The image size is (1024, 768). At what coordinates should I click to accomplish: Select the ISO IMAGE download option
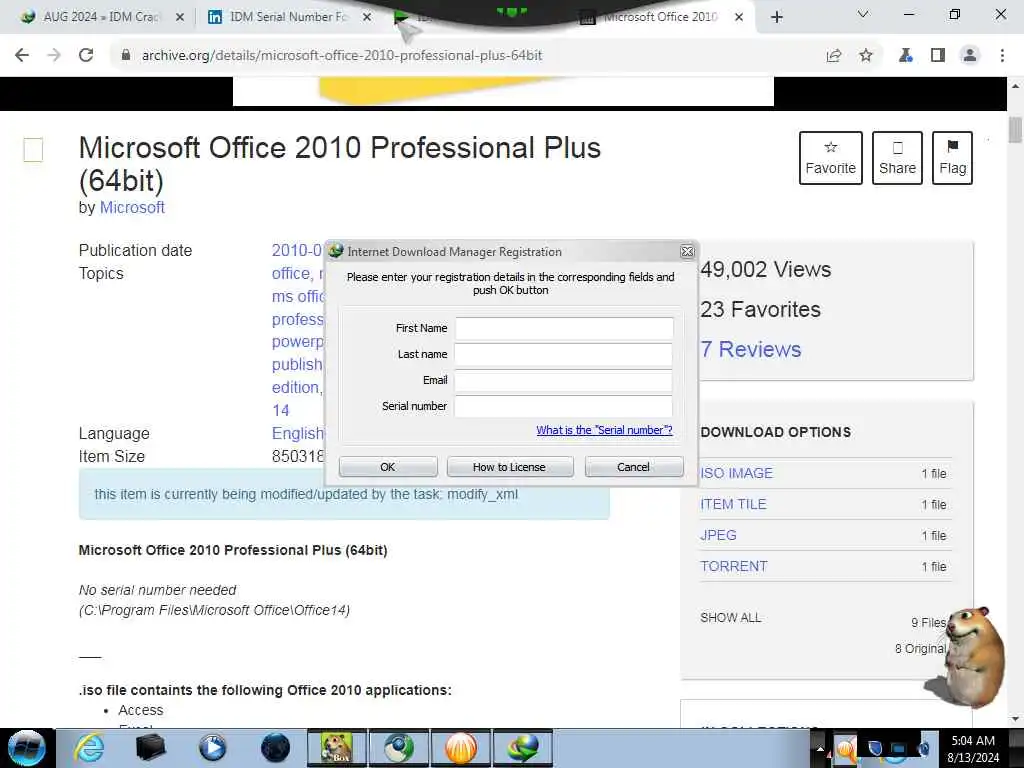coord(736,473)
